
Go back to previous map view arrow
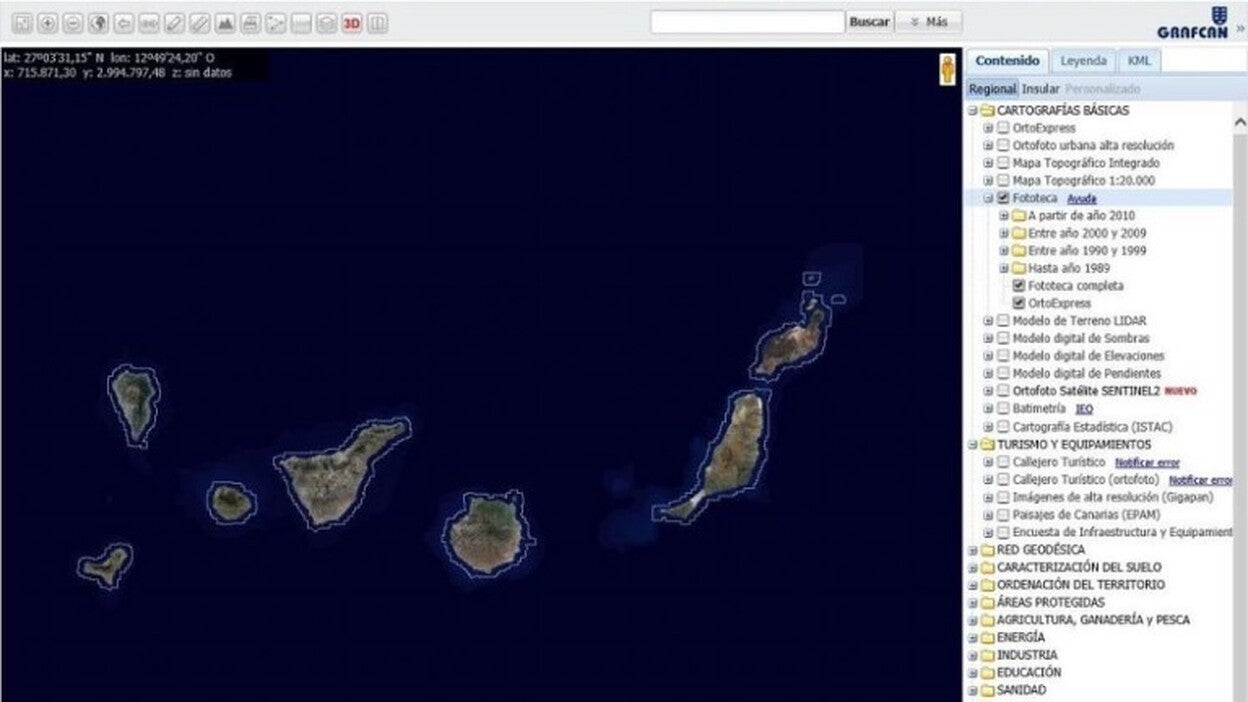[123, 23]
